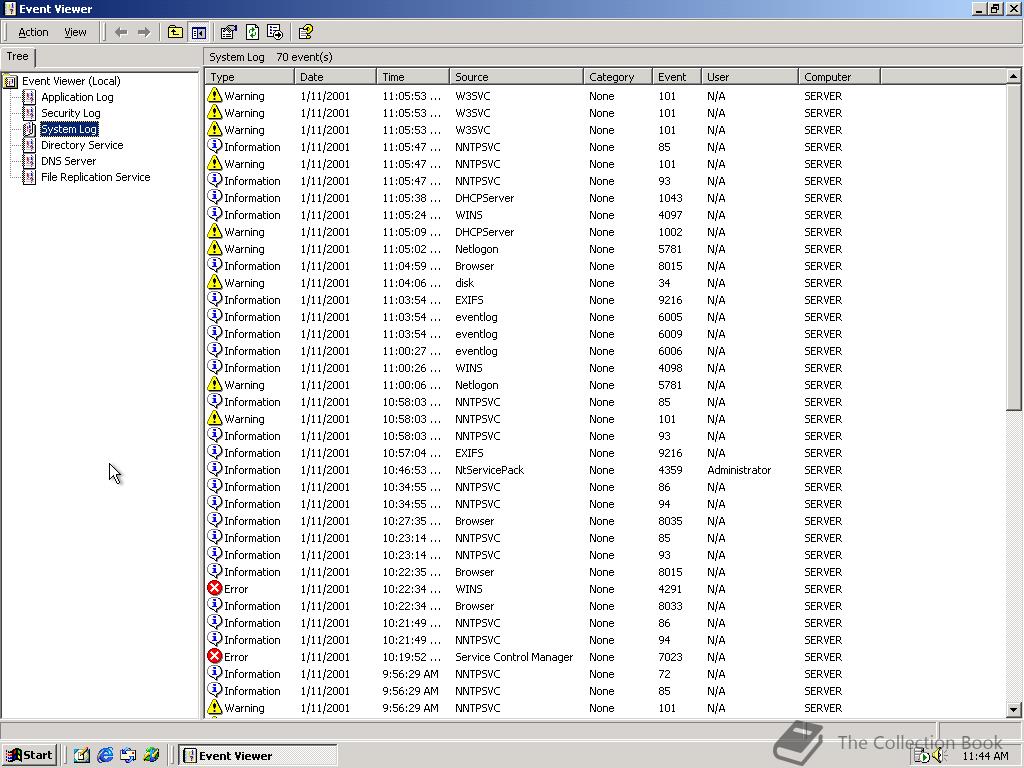This screenshot has height=768, width=1024.
Task: Refresh the log using toolbar icon
Action: (252, 32)
